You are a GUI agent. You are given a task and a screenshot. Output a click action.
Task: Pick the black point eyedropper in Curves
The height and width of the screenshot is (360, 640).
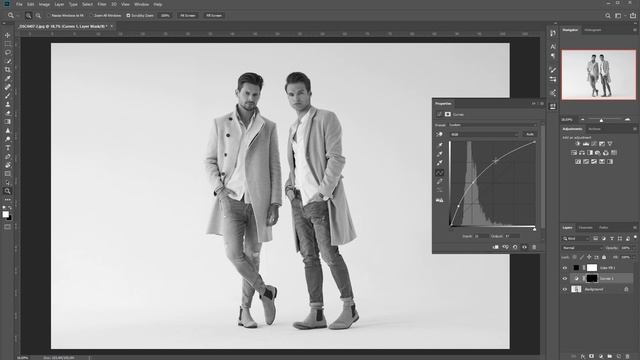[440, 145]
